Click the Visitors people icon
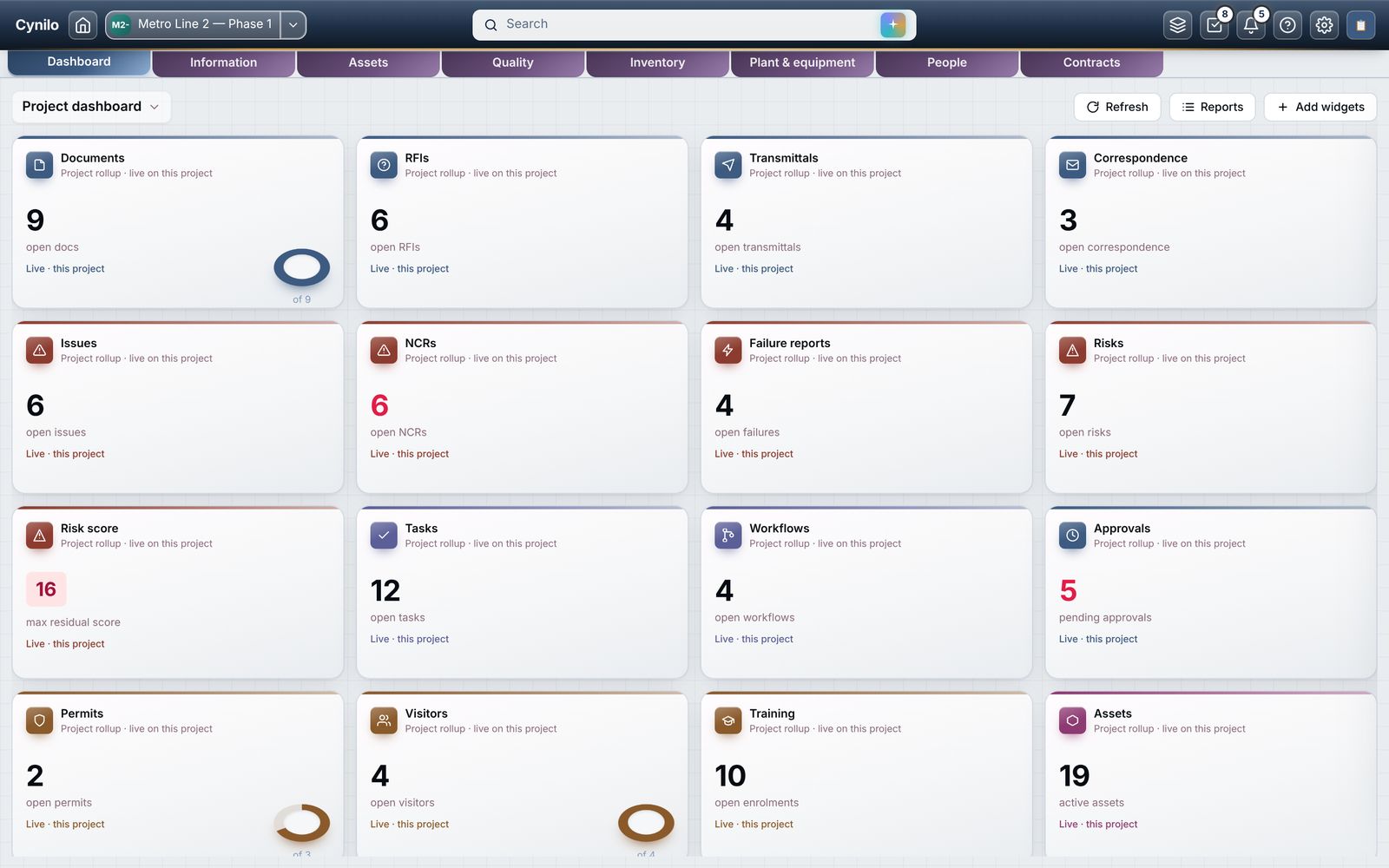 [x=384, y=720]
